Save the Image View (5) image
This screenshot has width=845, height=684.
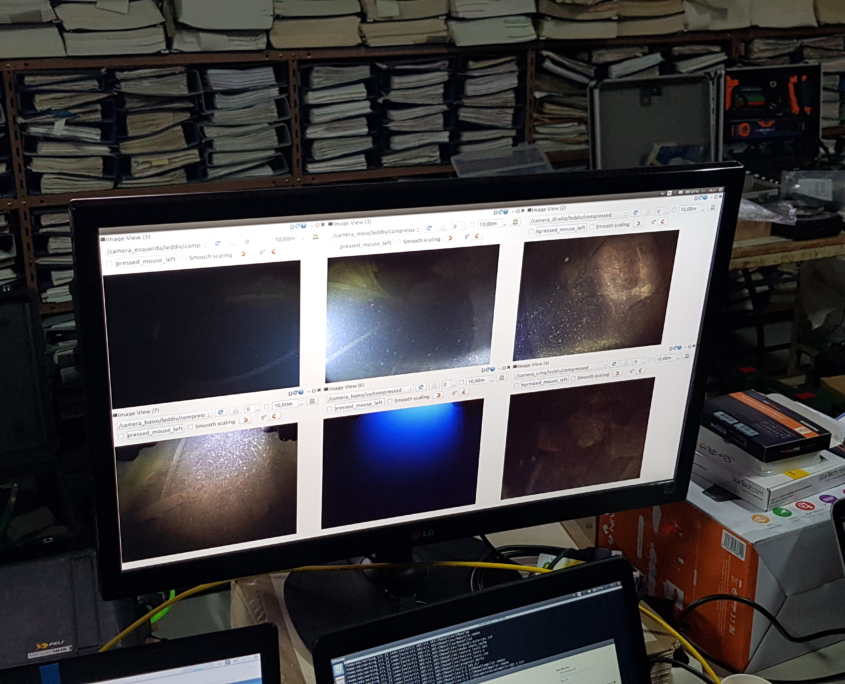[x=314, y=236]
